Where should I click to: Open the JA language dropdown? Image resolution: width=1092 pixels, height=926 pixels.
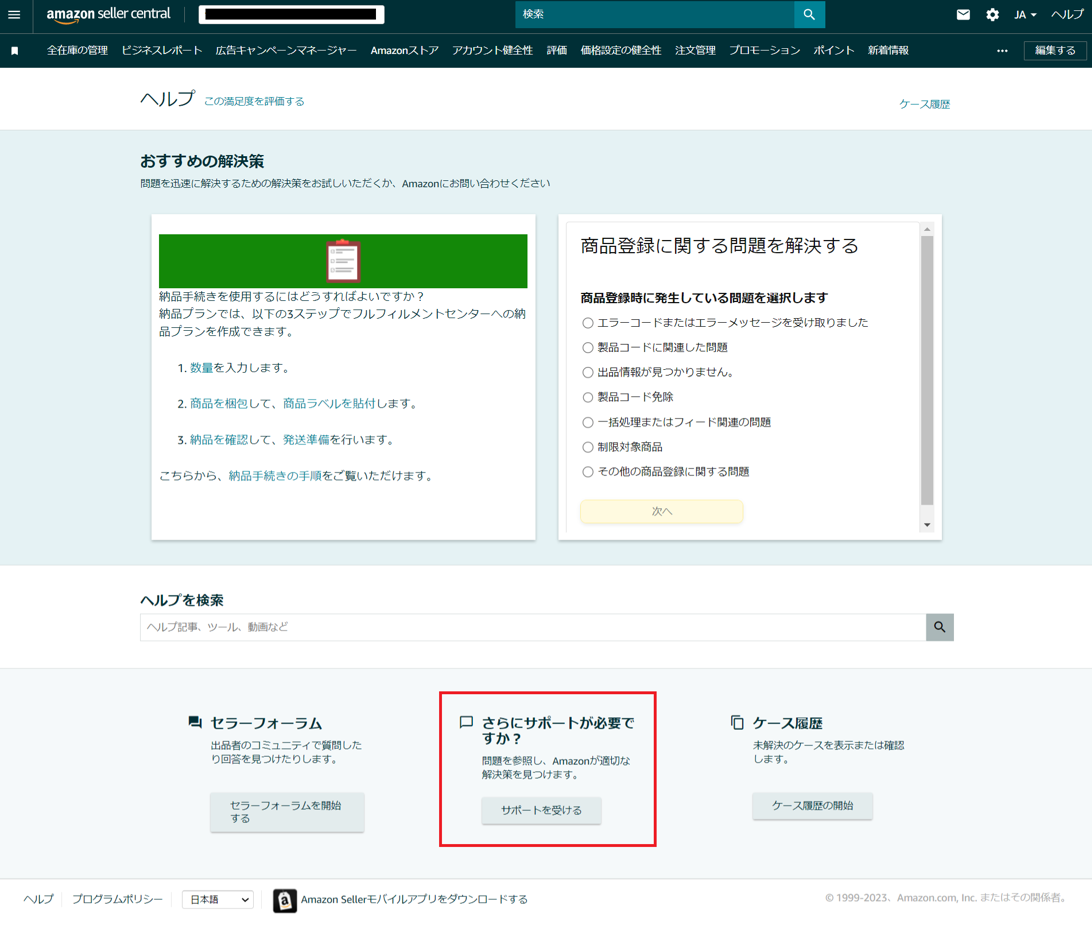pos(1025,15)
